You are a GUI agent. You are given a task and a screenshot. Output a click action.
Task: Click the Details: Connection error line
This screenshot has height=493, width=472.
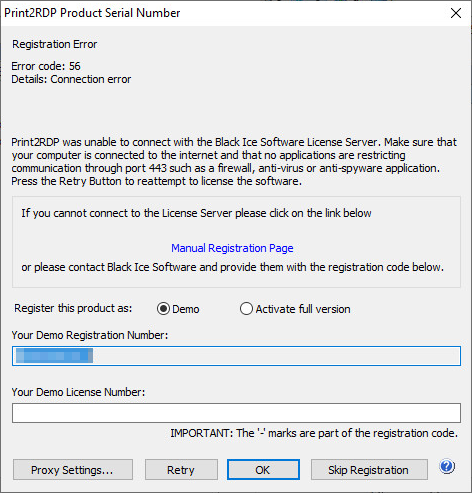[71, 79]
